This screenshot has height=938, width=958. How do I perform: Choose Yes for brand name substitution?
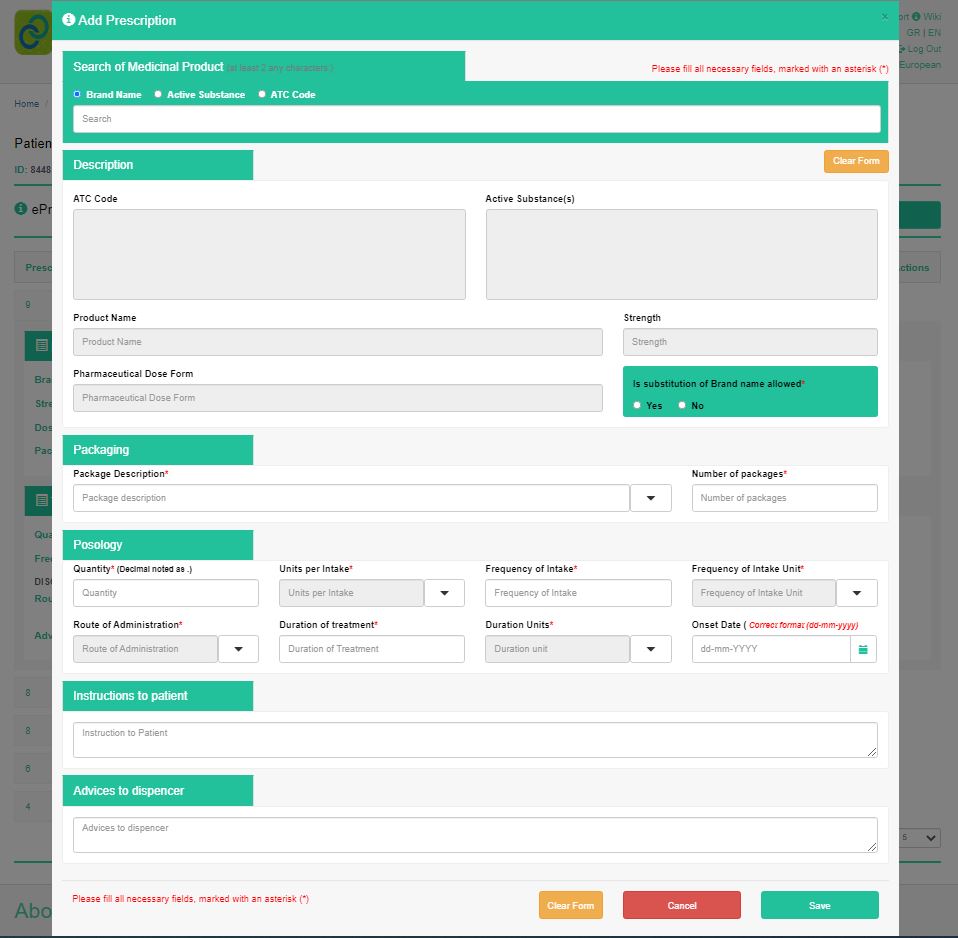tap(638, 405)
